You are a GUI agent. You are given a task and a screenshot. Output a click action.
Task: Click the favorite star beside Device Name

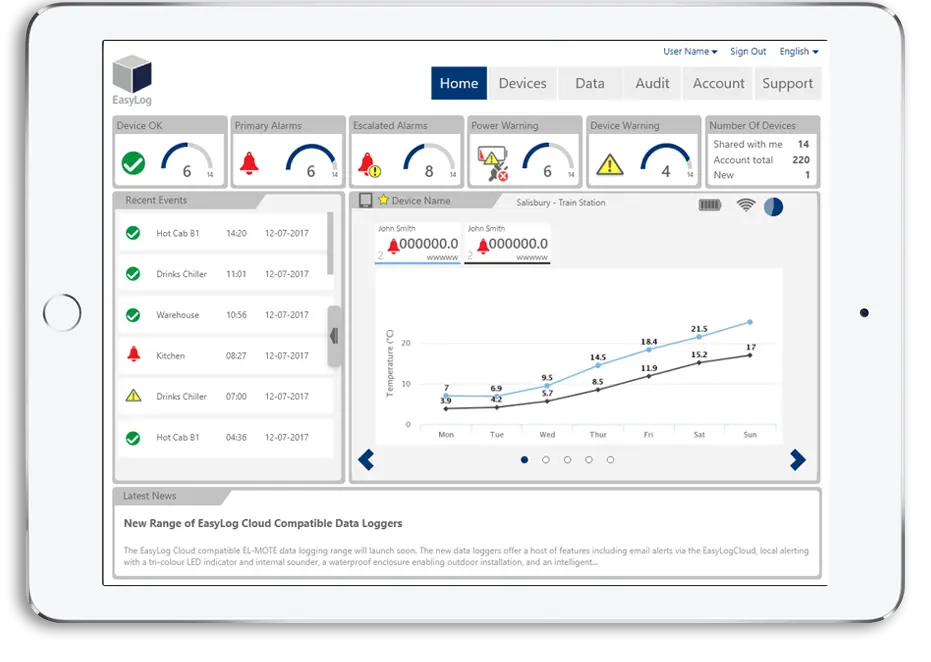pyautogui.click(x=383, y=201)
